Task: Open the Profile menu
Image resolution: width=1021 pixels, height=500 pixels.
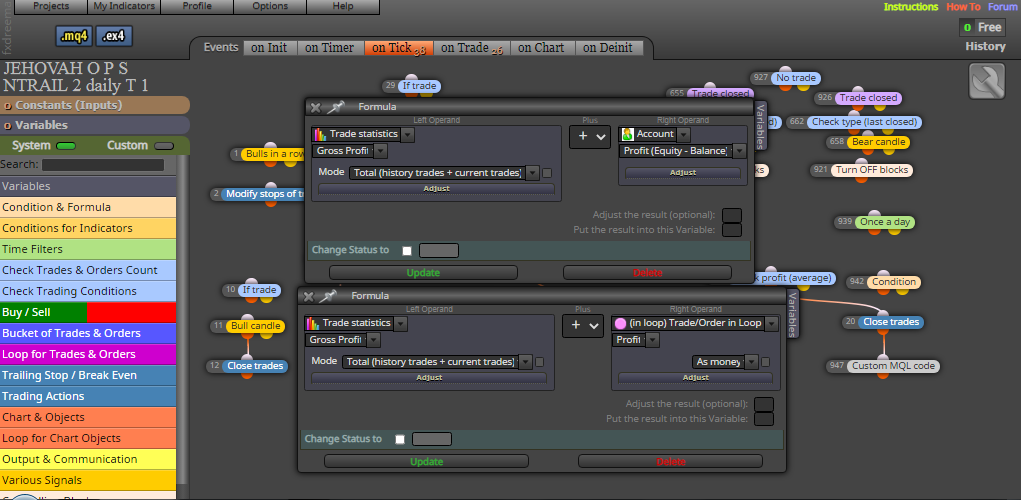Action: (x=197, y=7)
